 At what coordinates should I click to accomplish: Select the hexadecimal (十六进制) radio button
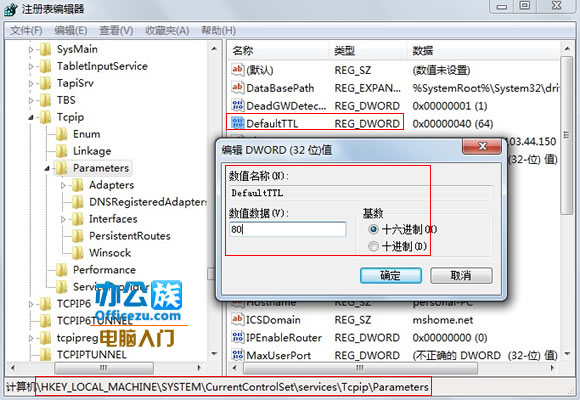(373, 229)
